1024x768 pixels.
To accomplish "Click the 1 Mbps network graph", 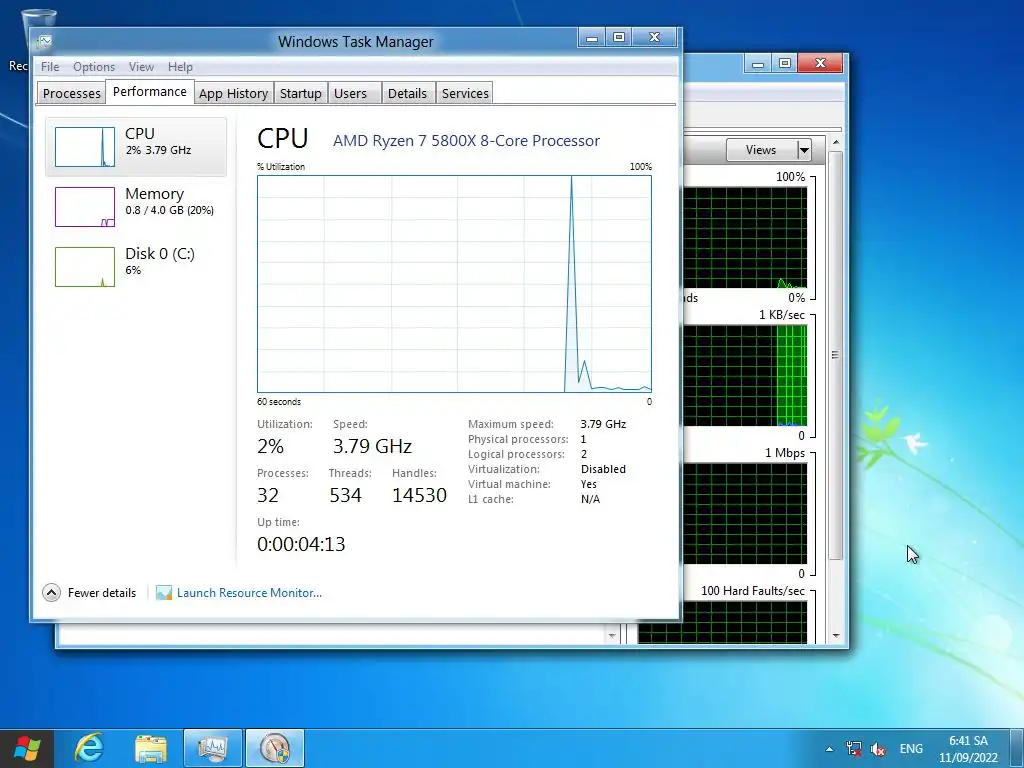I will pos(745,513).
